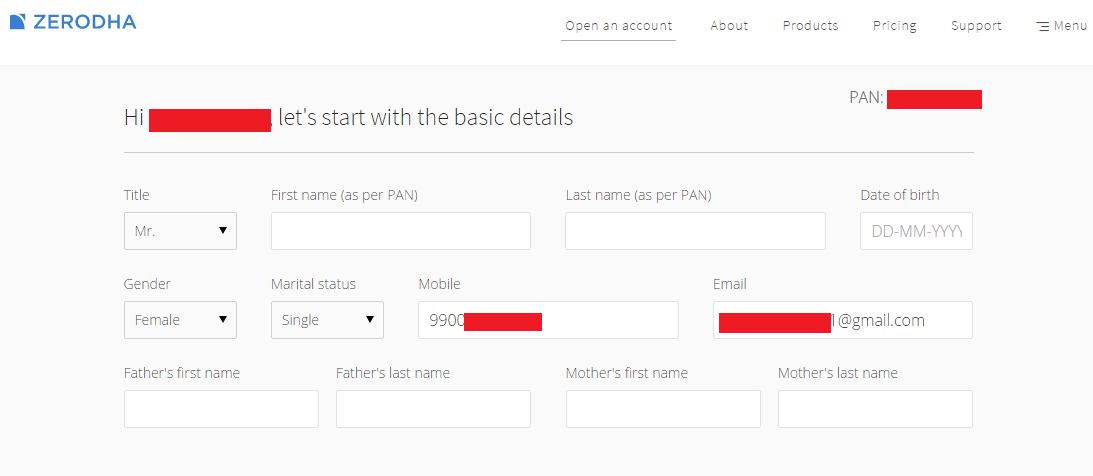View the Pricing page

(895, 26)
